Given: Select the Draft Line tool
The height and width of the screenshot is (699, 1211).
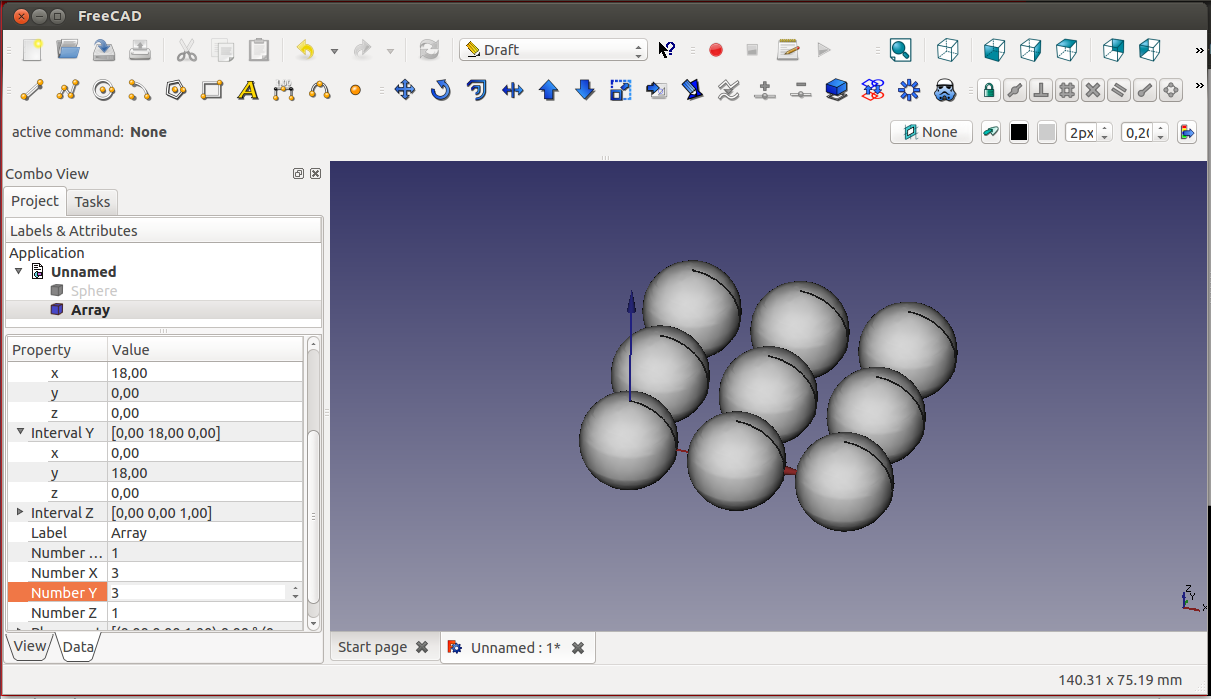Looking at the screenshot, I should [x=32, y=91].
